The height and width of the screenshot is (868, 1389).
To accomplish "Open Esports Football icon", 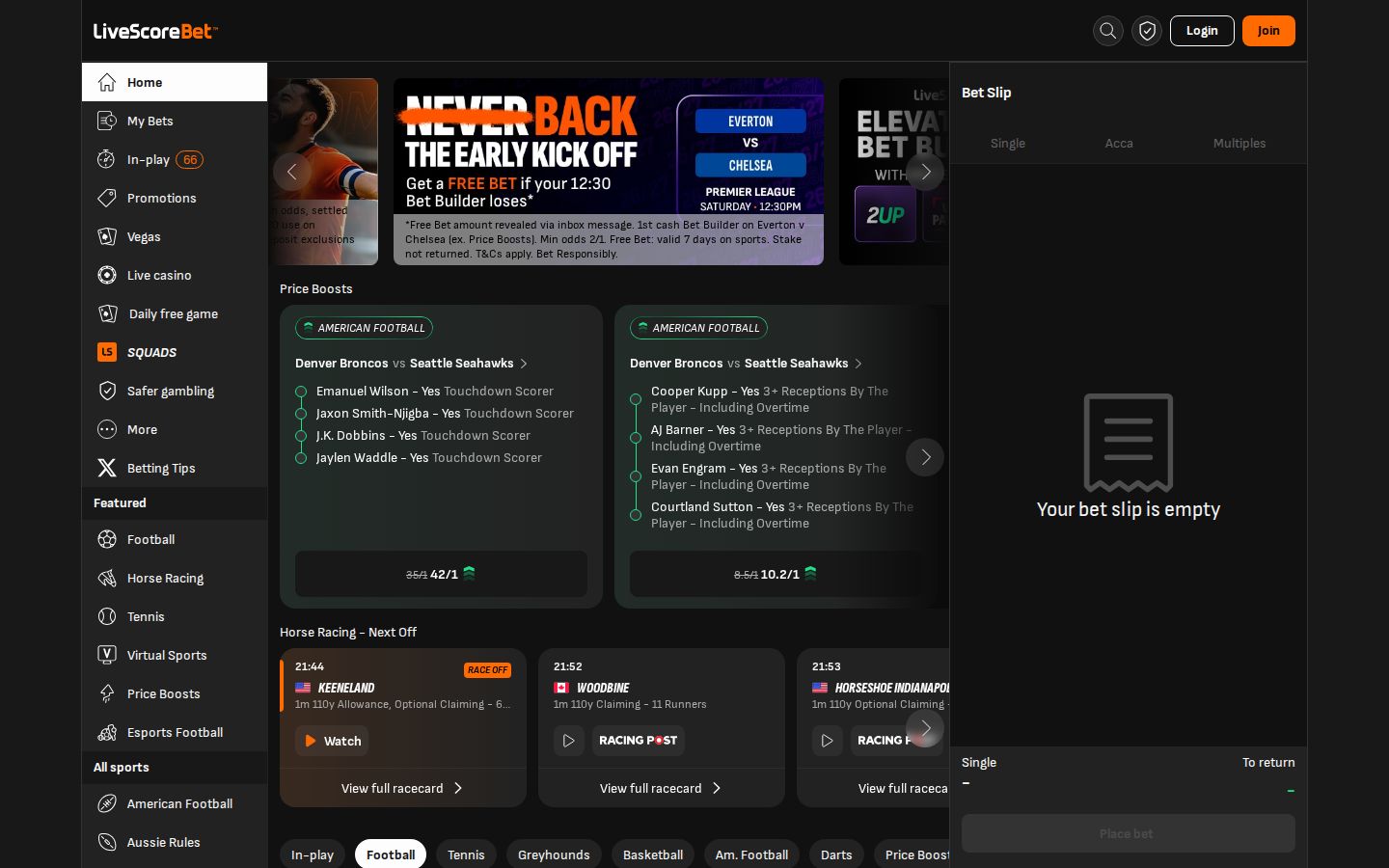I will tap(107, 732).
